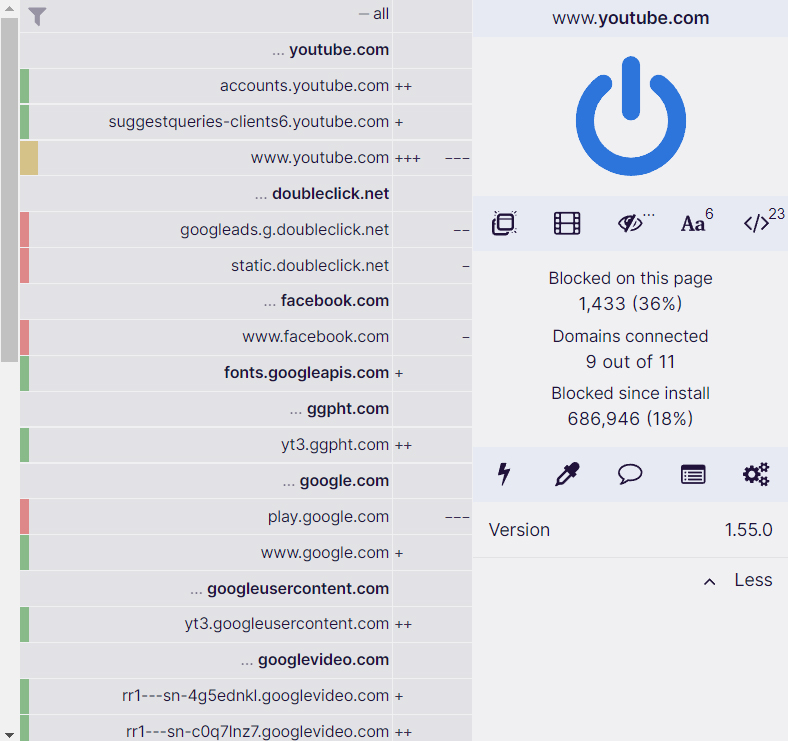Image resolution: width=788 pixels, height=741 pixels.
Task: Toggle block remote fonts Aa icon
Action: (x=694, y=223)
